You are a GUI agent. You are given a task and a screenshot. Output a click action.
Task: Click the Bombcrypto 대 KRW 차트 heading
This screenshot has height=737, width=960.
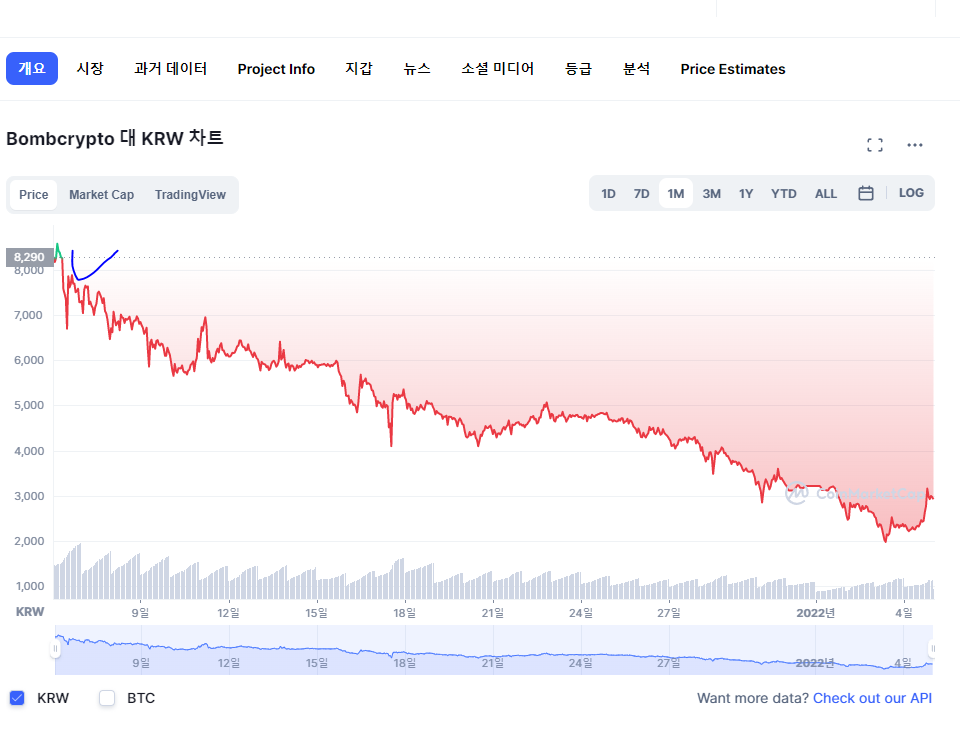114,138
